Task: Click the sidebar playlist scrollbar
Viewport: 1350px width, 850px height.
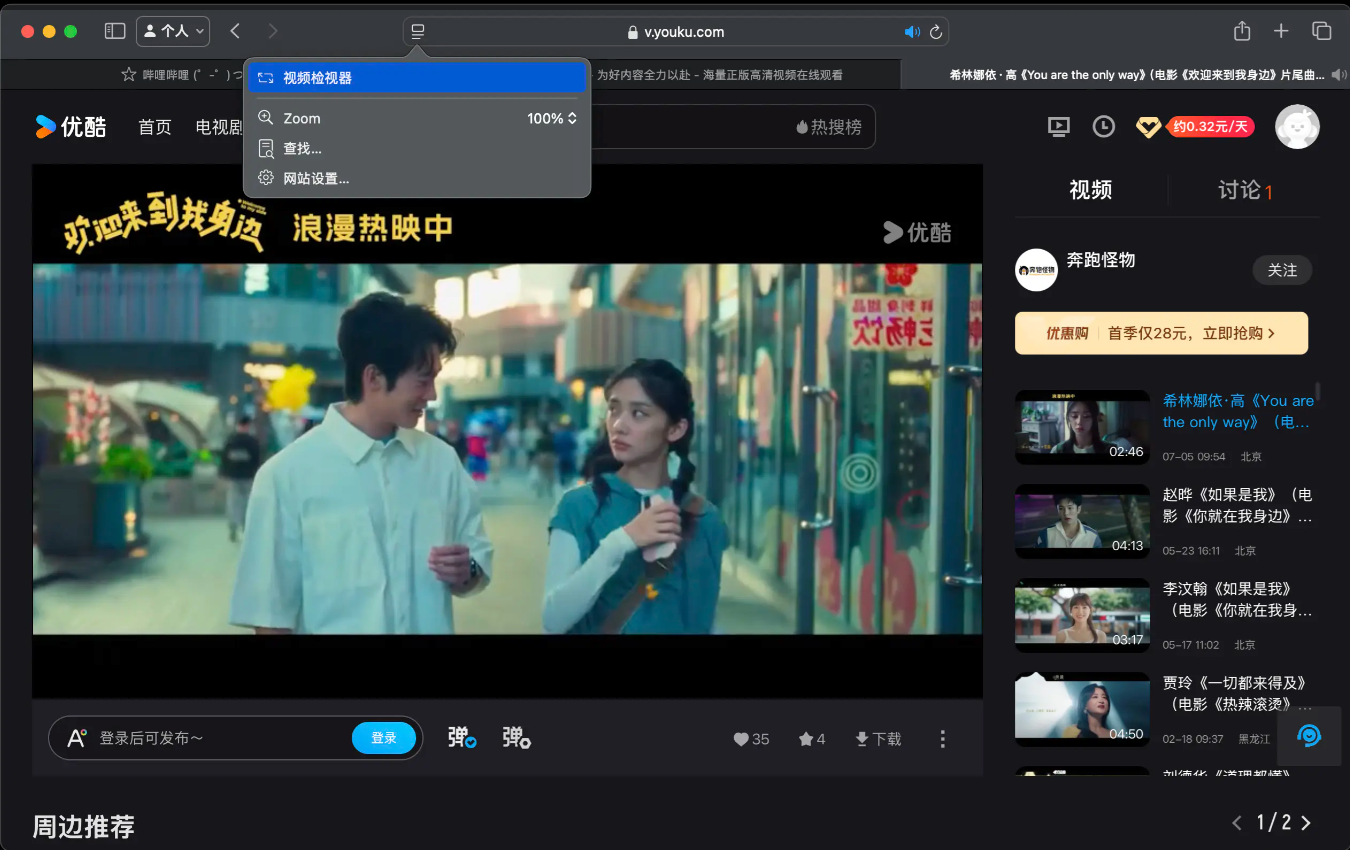Action: click(x=1318, y=391)
